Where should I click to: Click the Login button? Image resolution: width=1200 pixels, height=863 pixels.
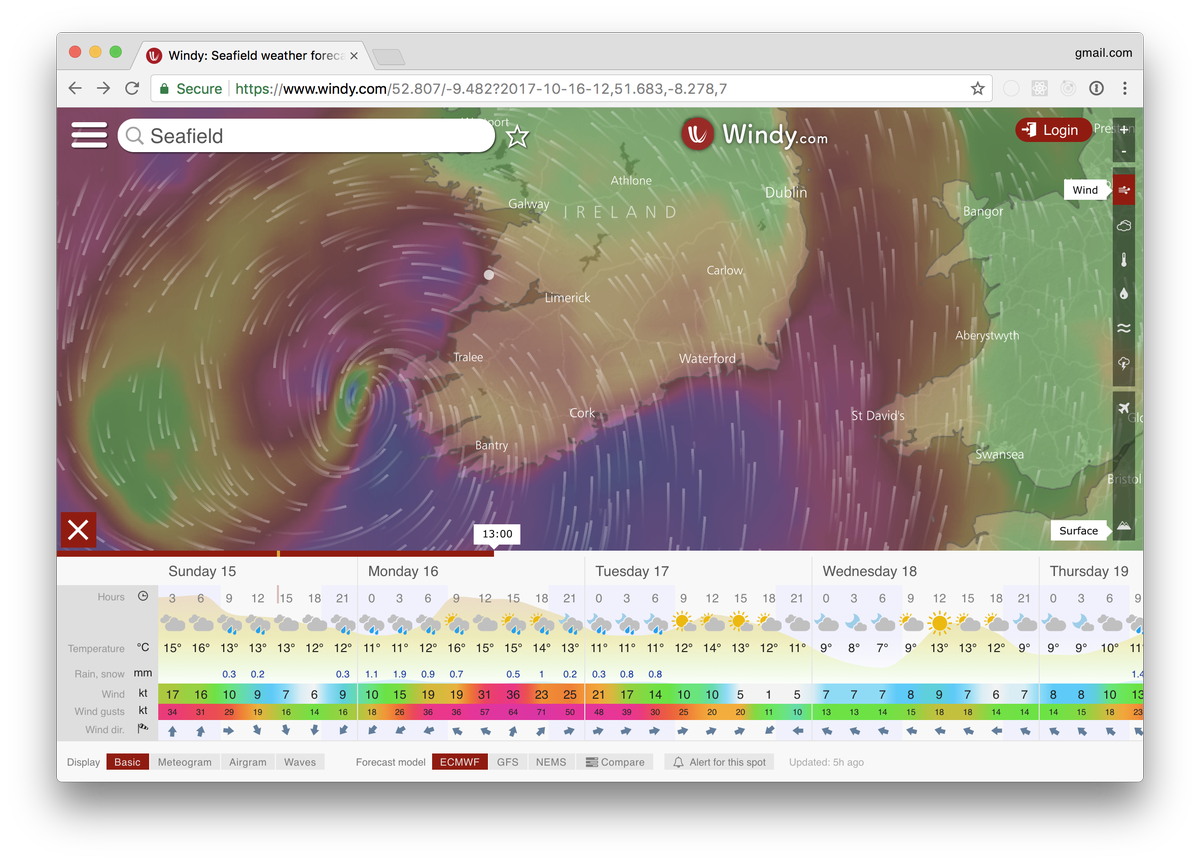pos(1052,129)
